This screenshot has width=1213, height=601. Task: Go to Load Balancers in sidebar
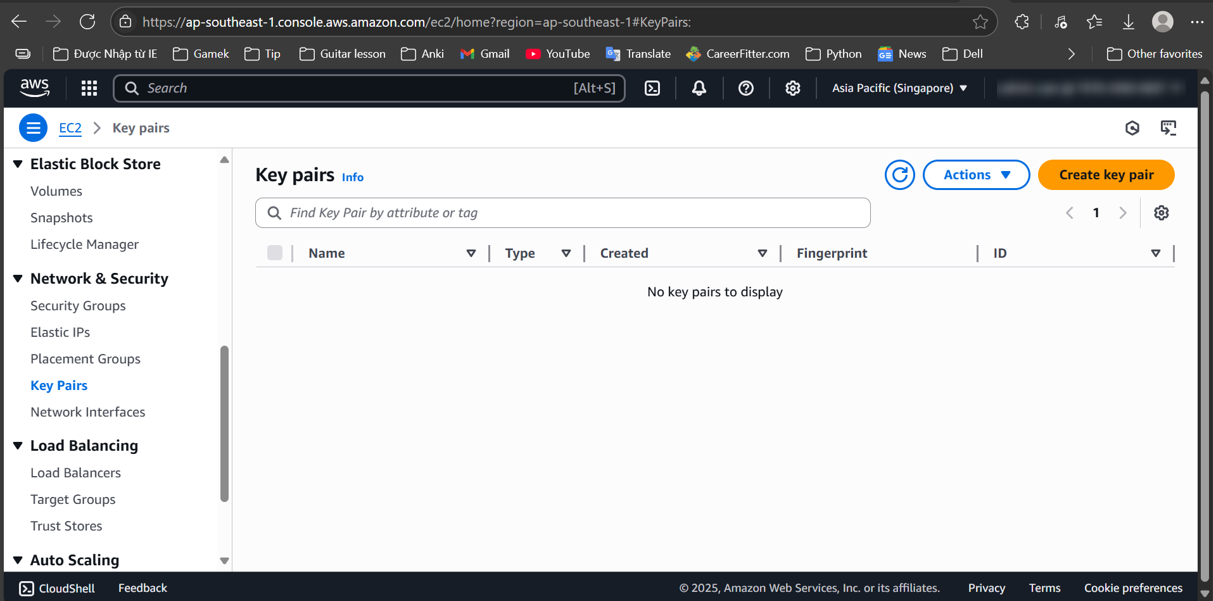click(x=75, y=473)
